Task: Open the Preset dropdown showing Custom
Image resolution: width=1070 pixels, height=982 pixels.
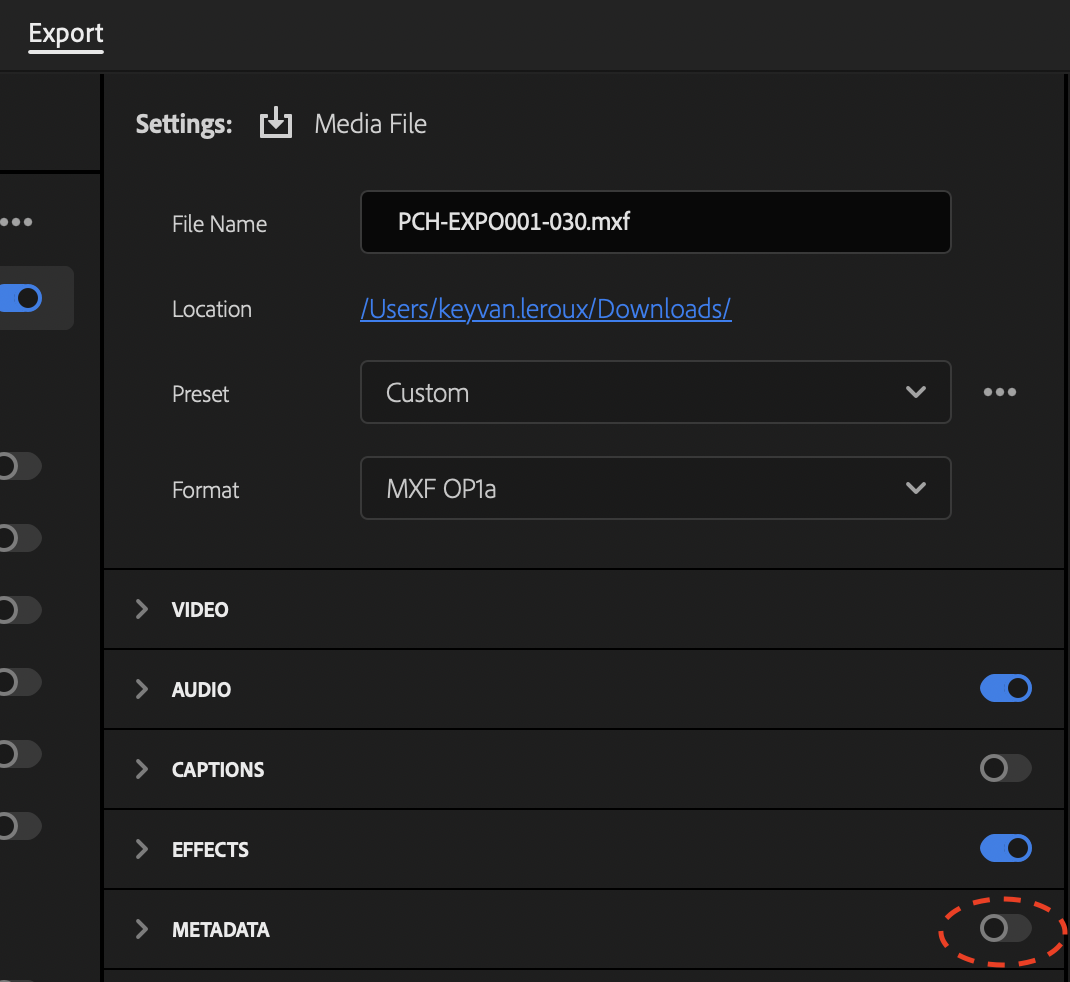Action: point(655,392)
